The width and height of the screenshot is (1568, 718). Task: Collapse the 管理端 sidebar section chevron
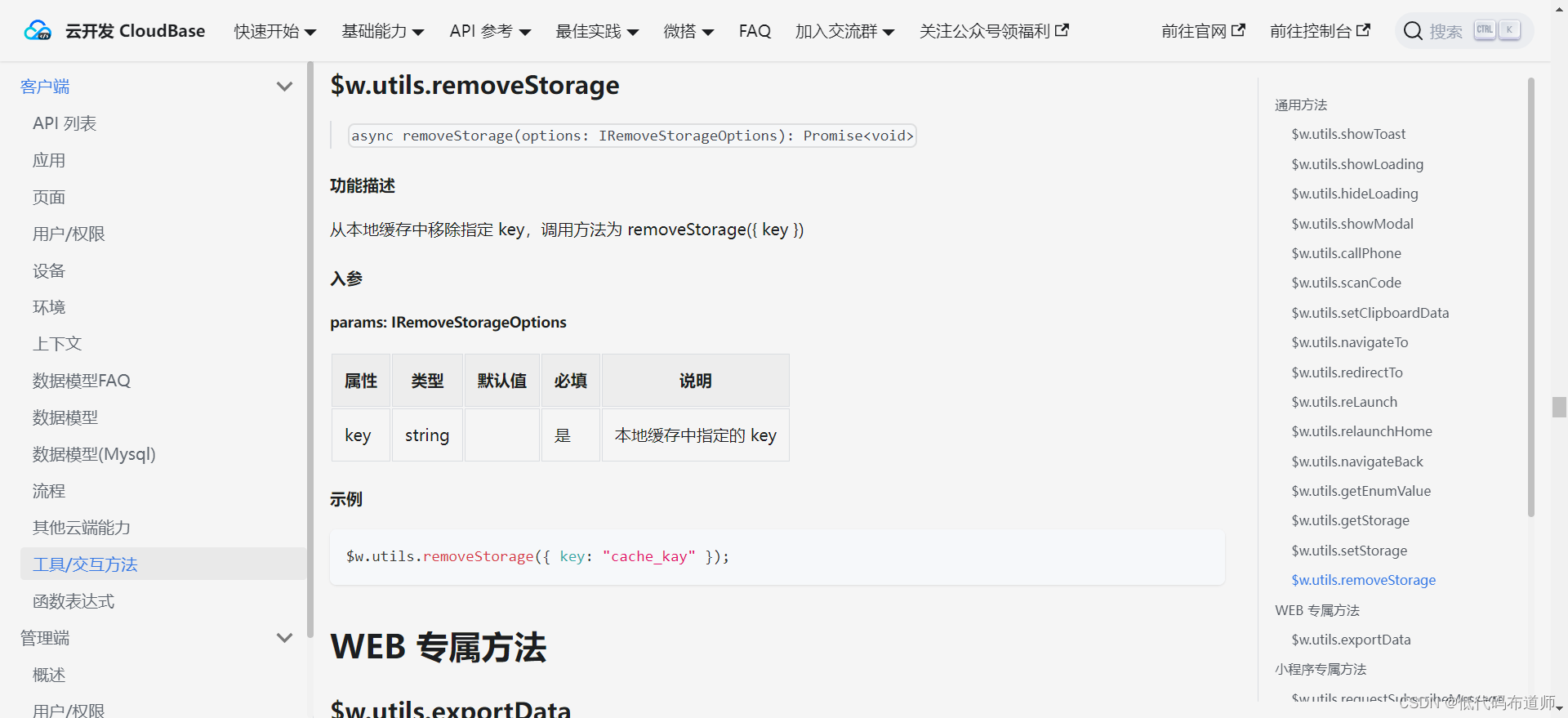(x=284, y=638)
